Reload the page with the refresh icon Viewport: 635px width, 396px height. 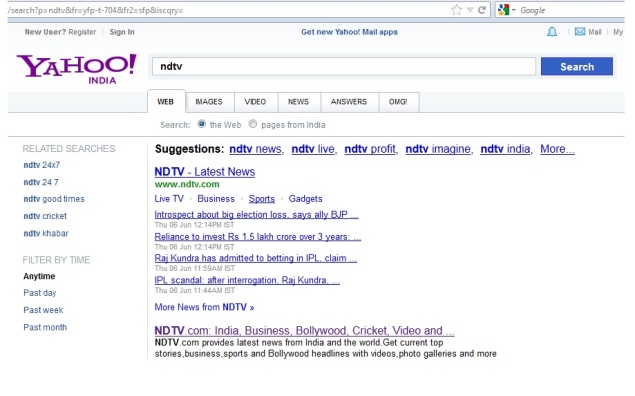(x=482, y=10)
